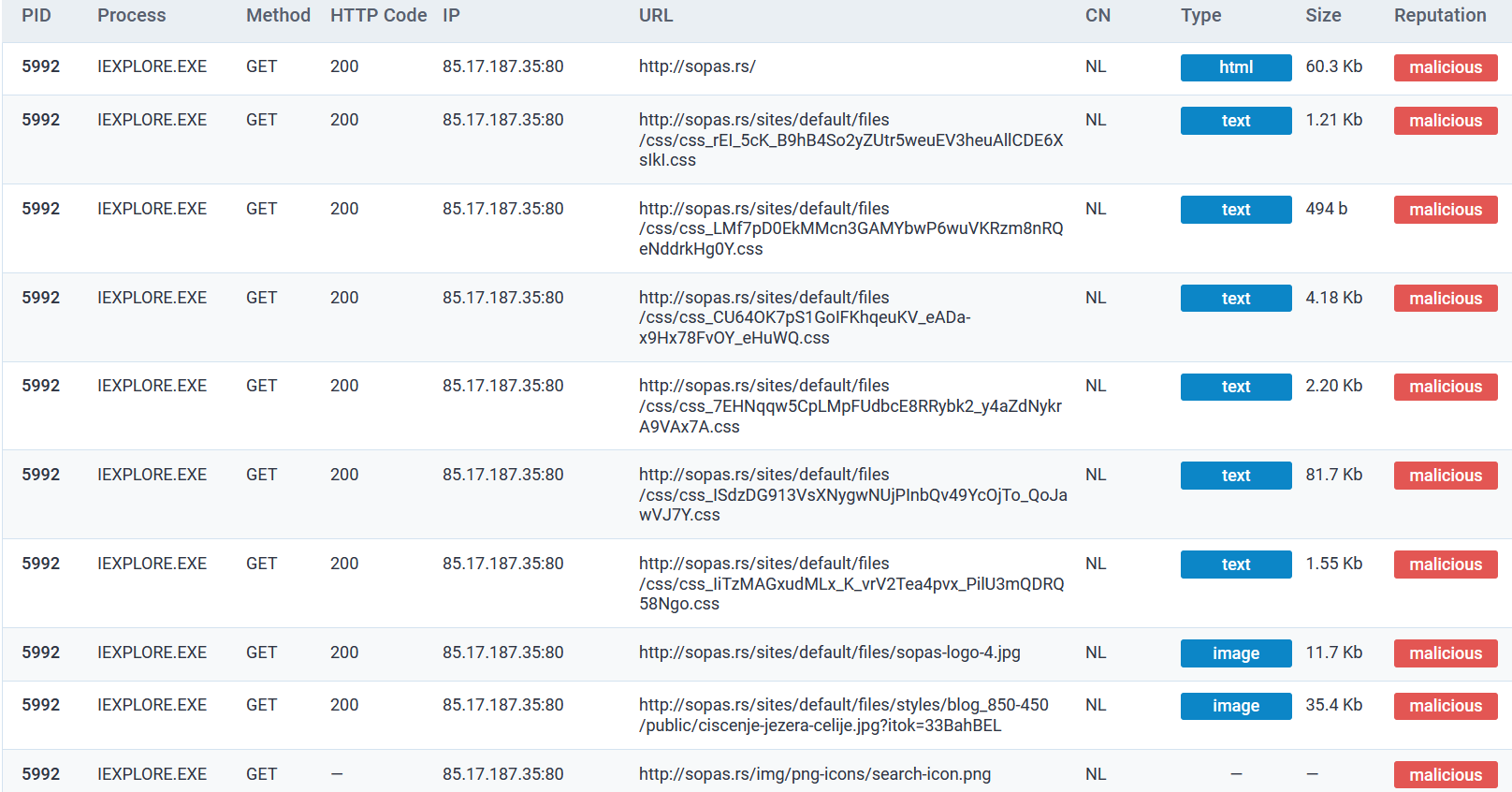Click the image badge for the 35.4 Kb row
Image resolution: width=1512 pixels, height=792 pixels.
click(x=1236, y=706)
